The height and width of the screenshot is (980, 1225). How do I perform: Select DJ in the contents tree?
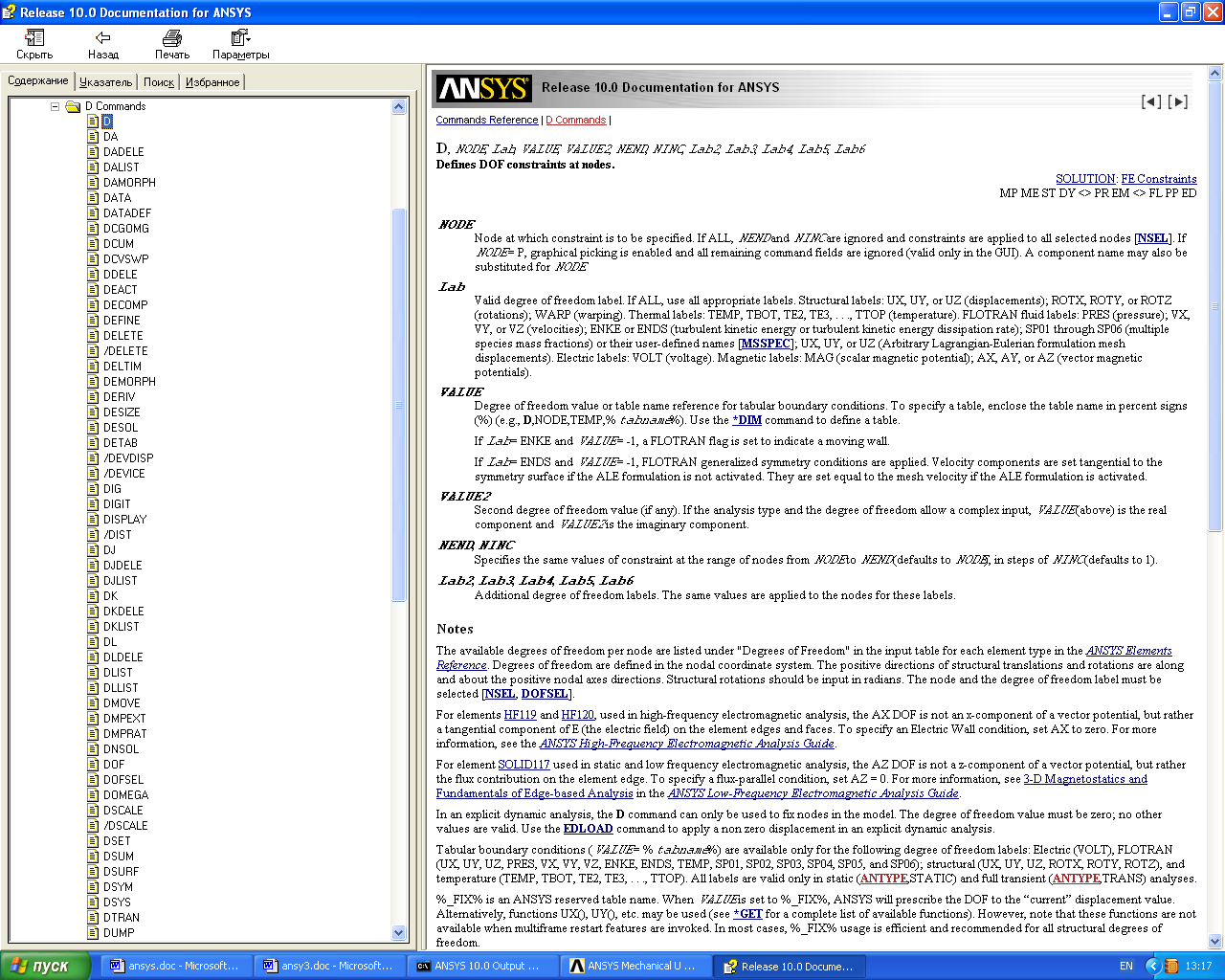(x=109, y=550)
